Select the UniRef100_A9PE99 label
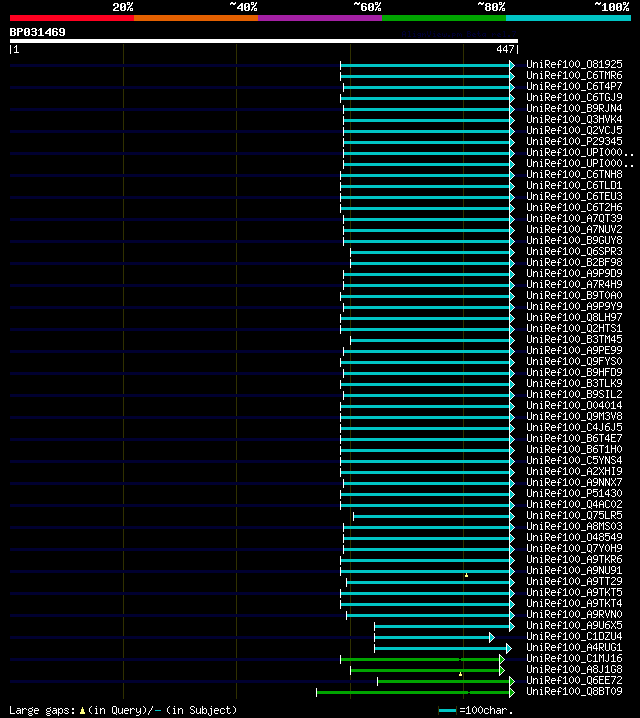 [x=574, y=350]
